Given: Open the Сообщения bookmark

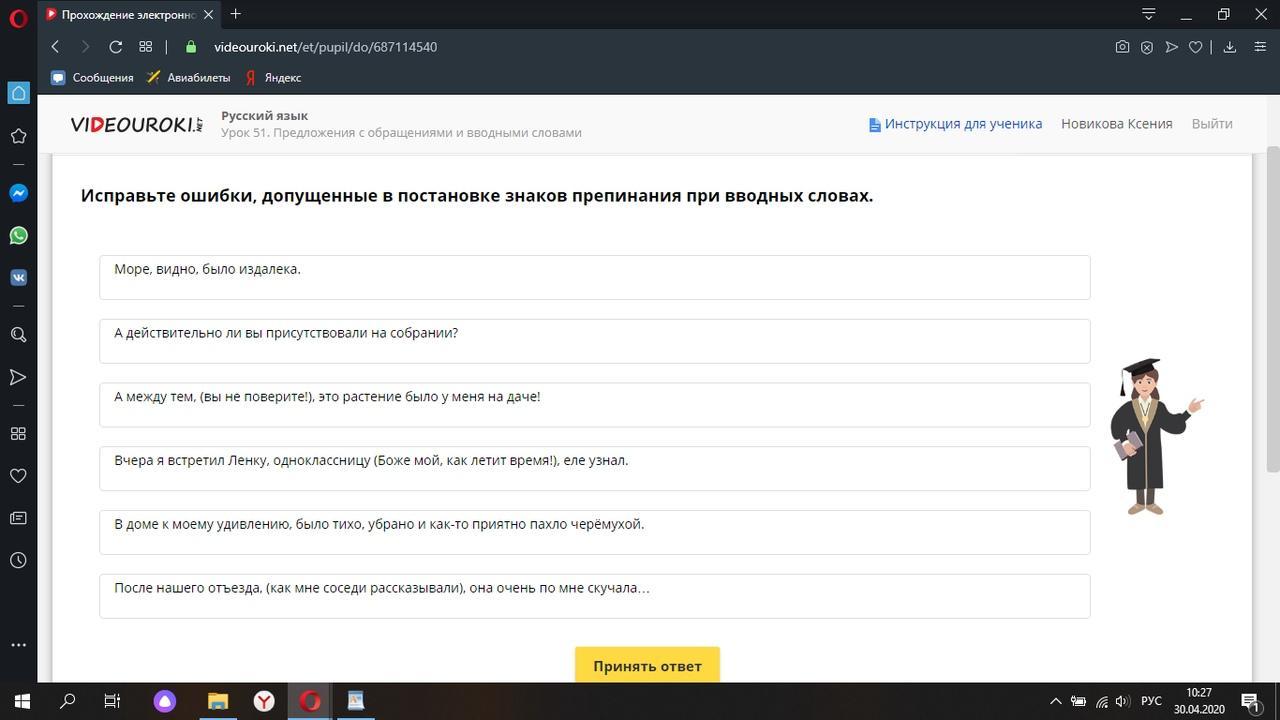Looking at the screenshot, I should 92,77.
